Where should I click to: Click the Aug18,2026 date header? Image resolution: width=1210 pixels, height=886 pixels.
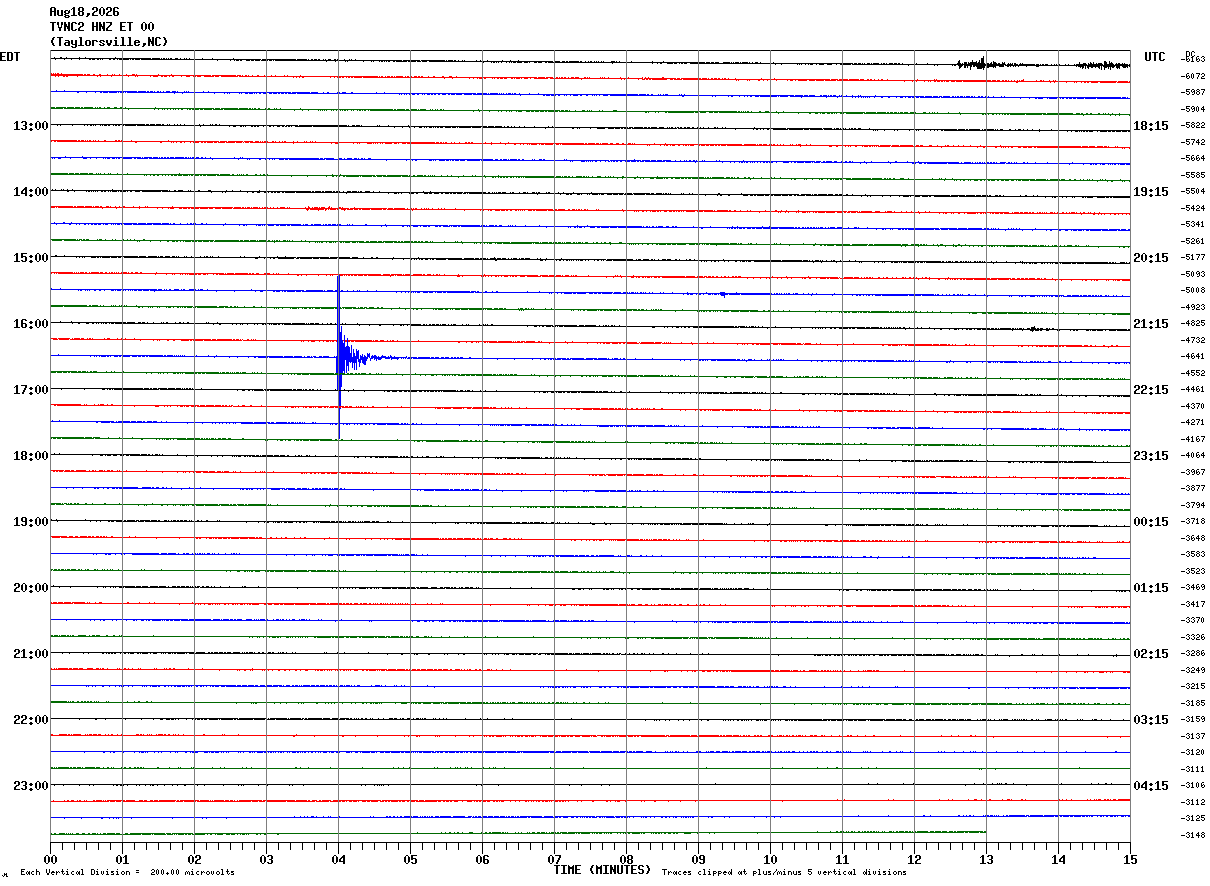(x=84, y=12)
